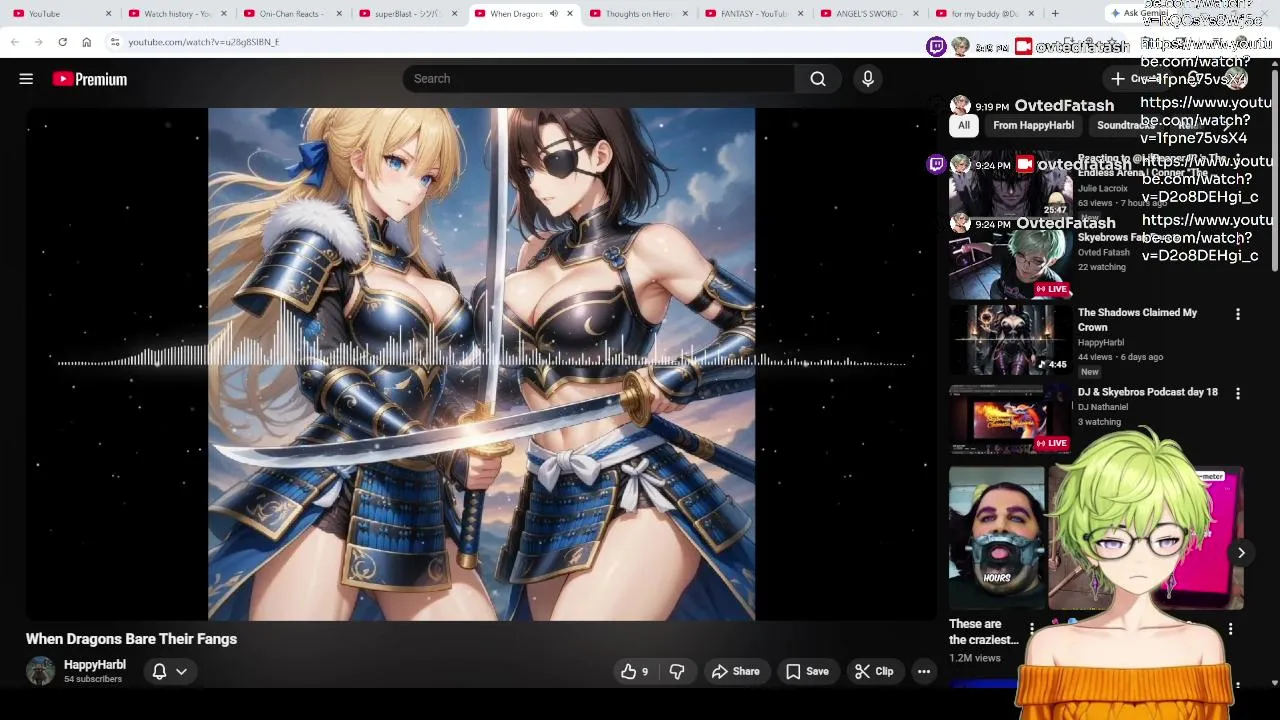
Task: Expand notification options chevron beside bell
Action: (181, 672)
